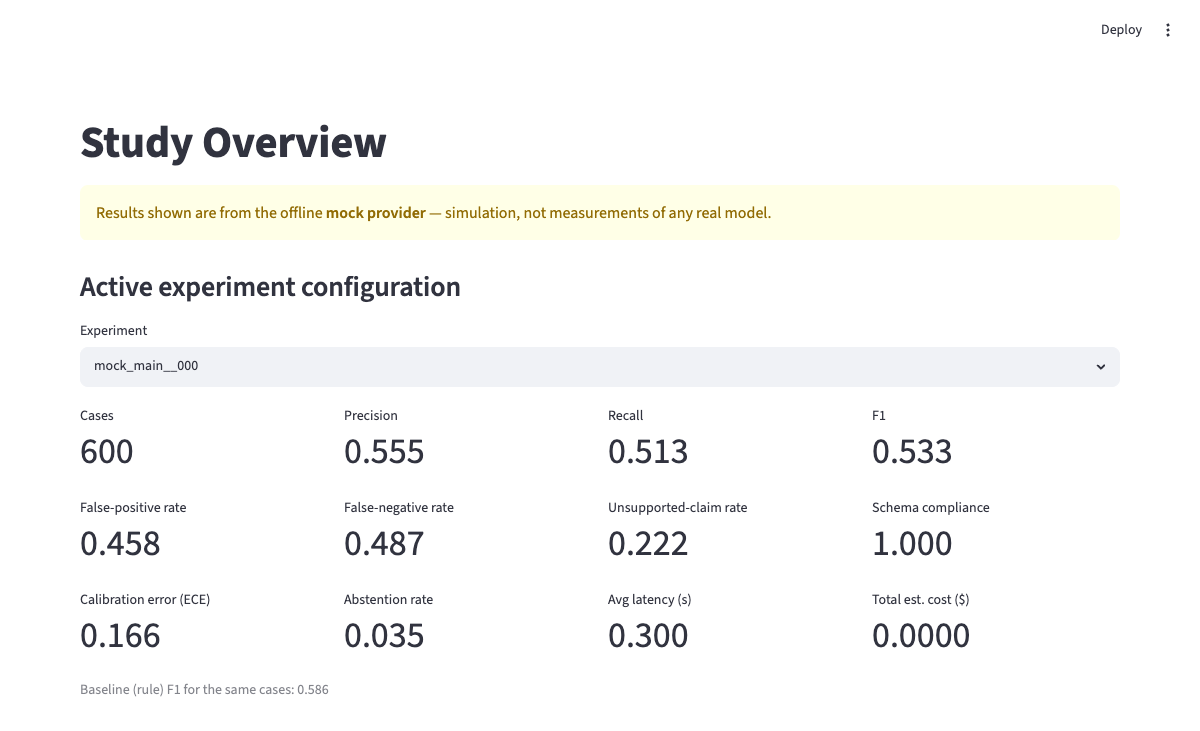The image size is (1200, 731).
Task: Click the Schema compliance value 1.000
Action: point(912,544)
